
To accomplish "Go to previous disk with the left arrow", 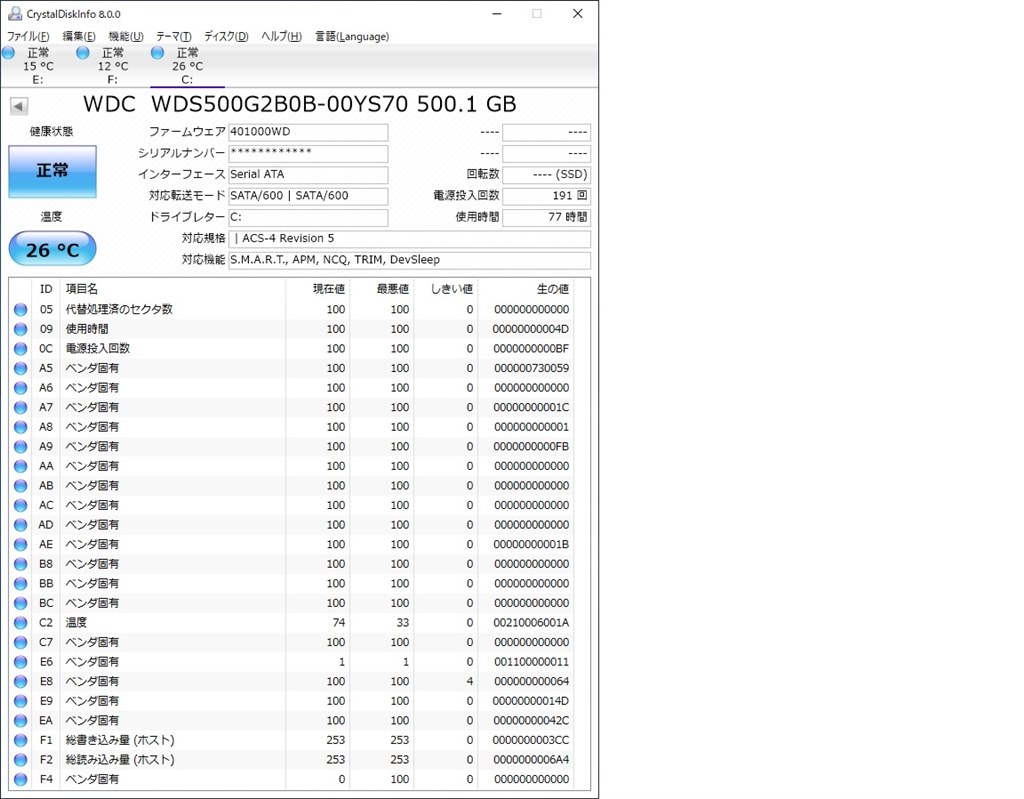I will 19,106.
